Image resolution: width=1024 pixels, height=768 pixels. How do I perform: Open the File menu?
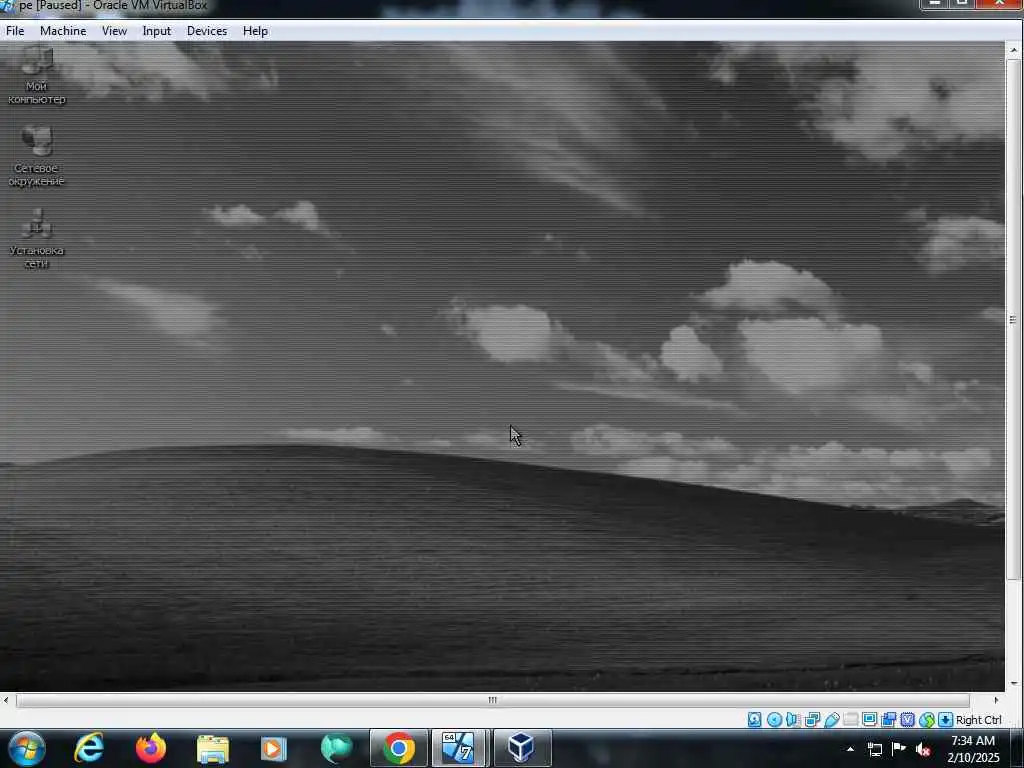[14, 31]
